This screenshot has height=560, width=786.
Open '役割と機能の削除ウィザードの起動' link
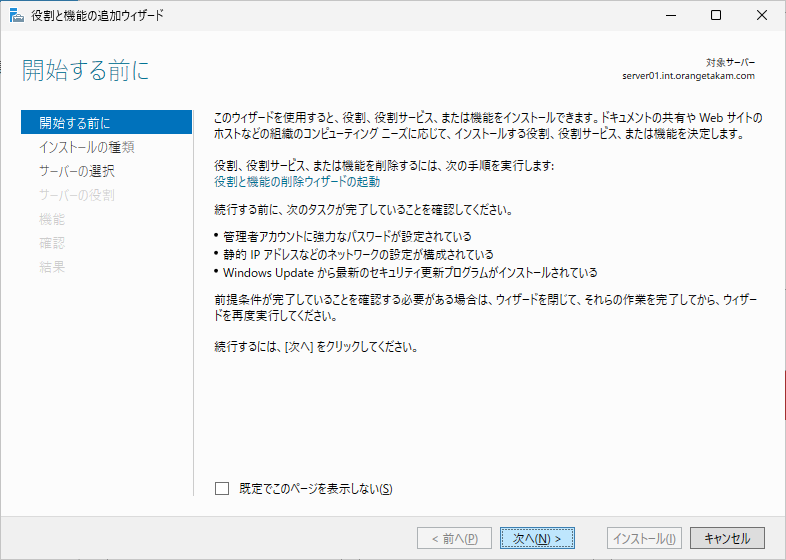point(297,181)
